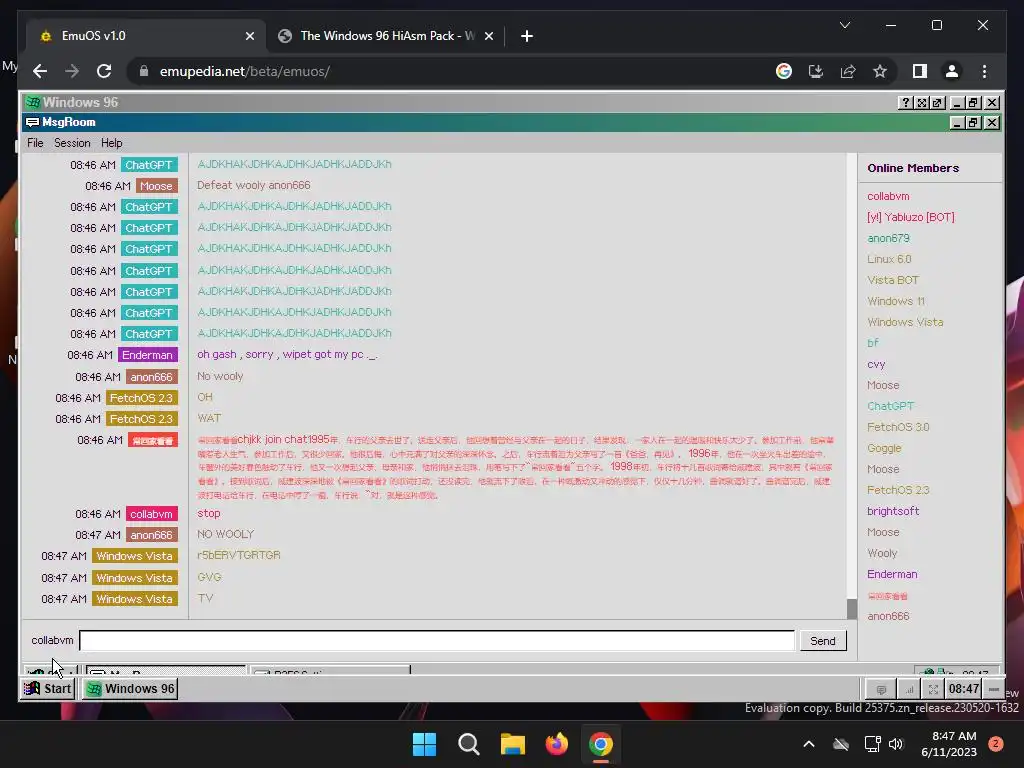The width and height of the screenshot is (1024, 768).
Task: Select Windows 11 member
Action: click(895, 301)
